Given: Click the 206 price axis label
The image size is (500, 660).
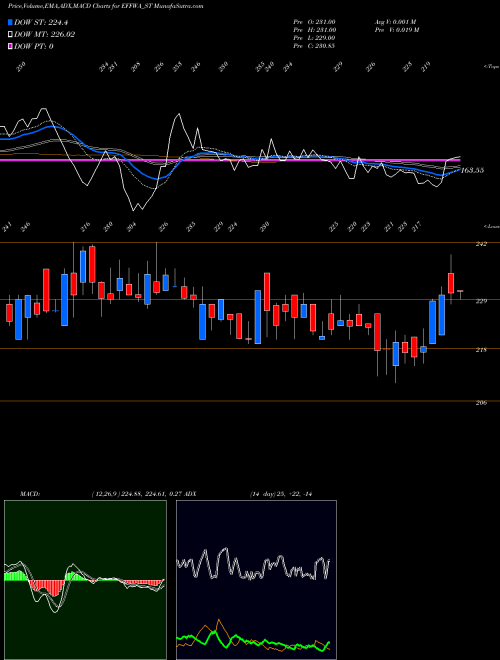Looking at the screenshot, I should [x=482, y=402].
